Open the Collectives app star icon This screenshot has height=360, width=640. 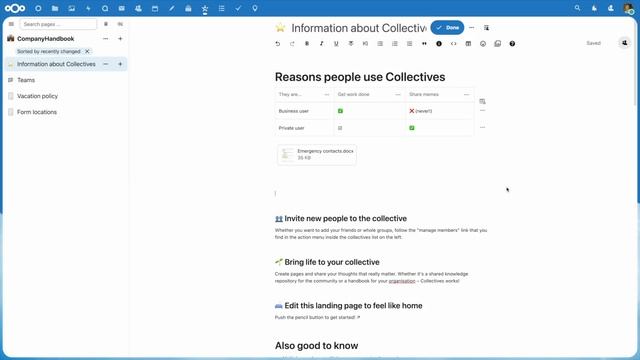tap(205, 8)
